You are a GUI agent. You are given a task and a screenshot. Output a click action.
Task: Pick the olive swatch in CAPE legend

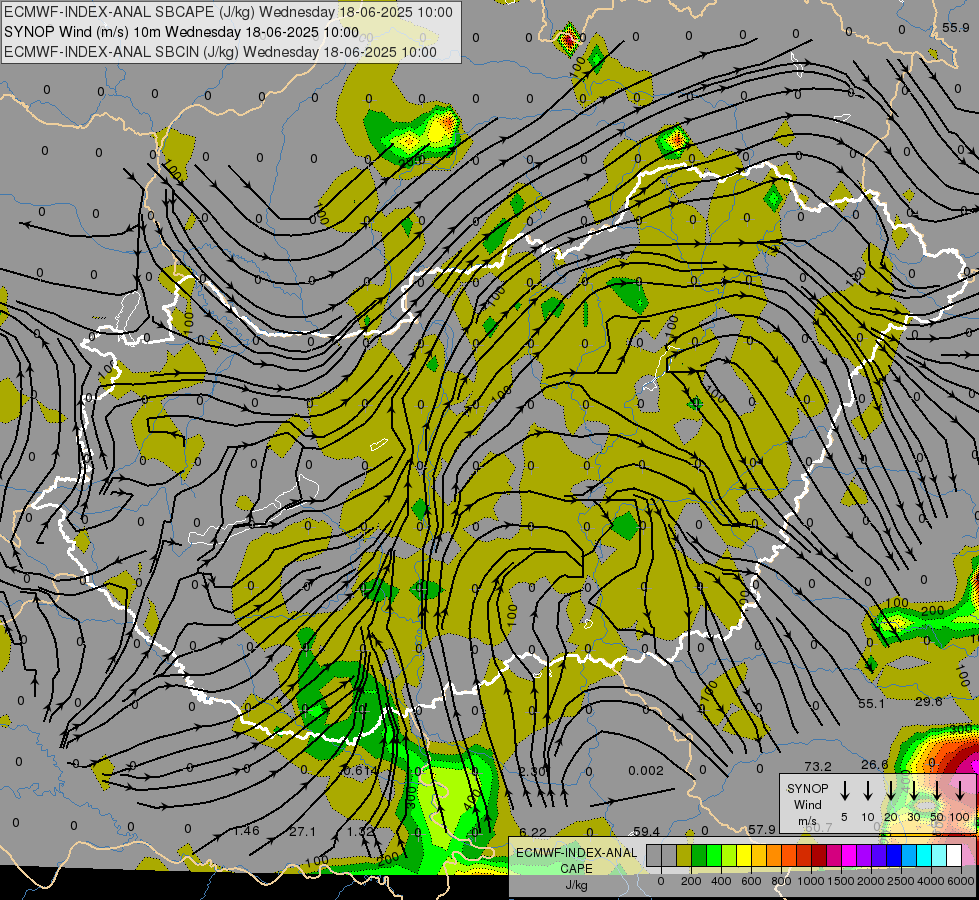click(684, 855)
